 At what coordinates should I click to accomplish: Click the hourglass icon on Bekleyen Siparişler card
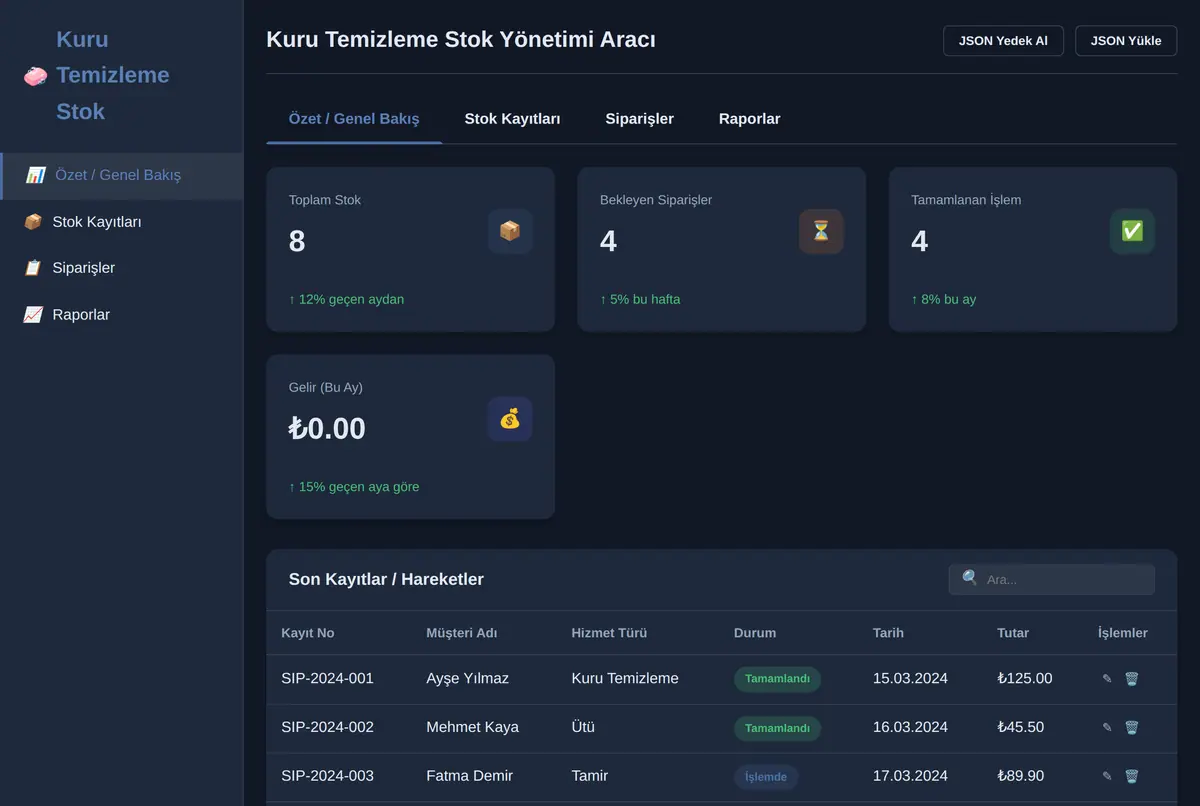(x=821, y=231)
